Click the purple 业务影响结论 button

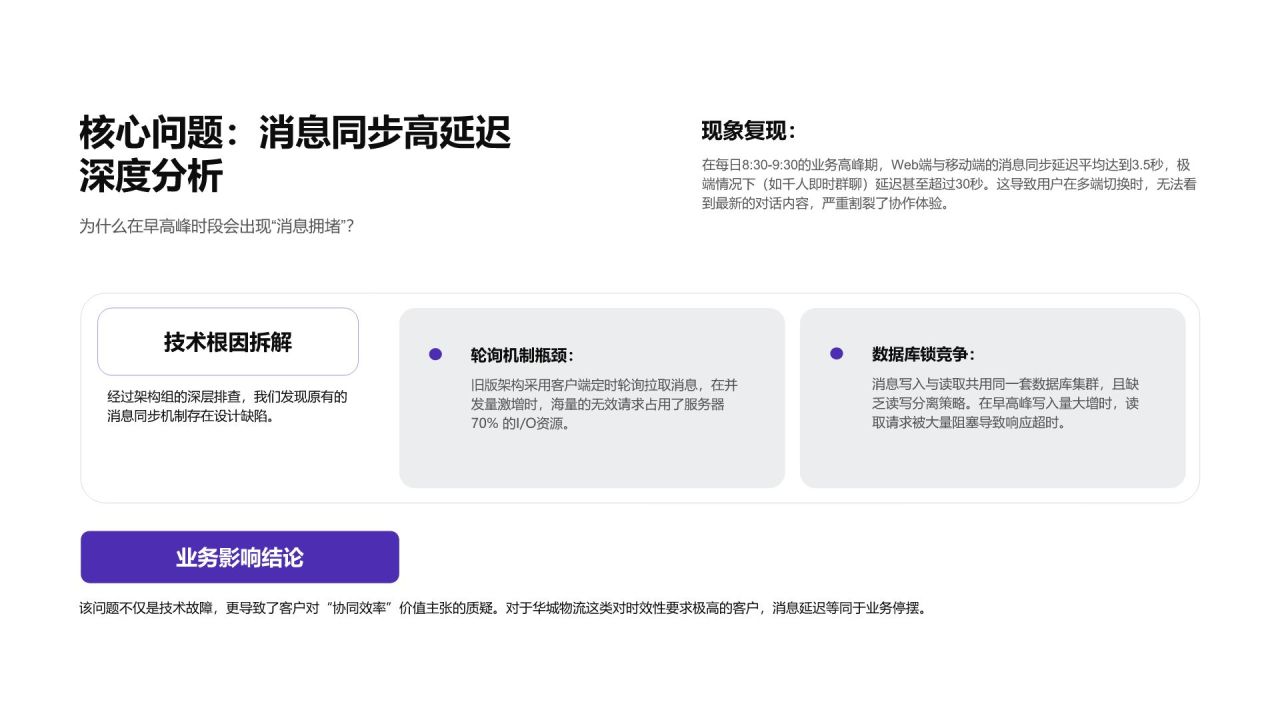click(x=240, y=557)
